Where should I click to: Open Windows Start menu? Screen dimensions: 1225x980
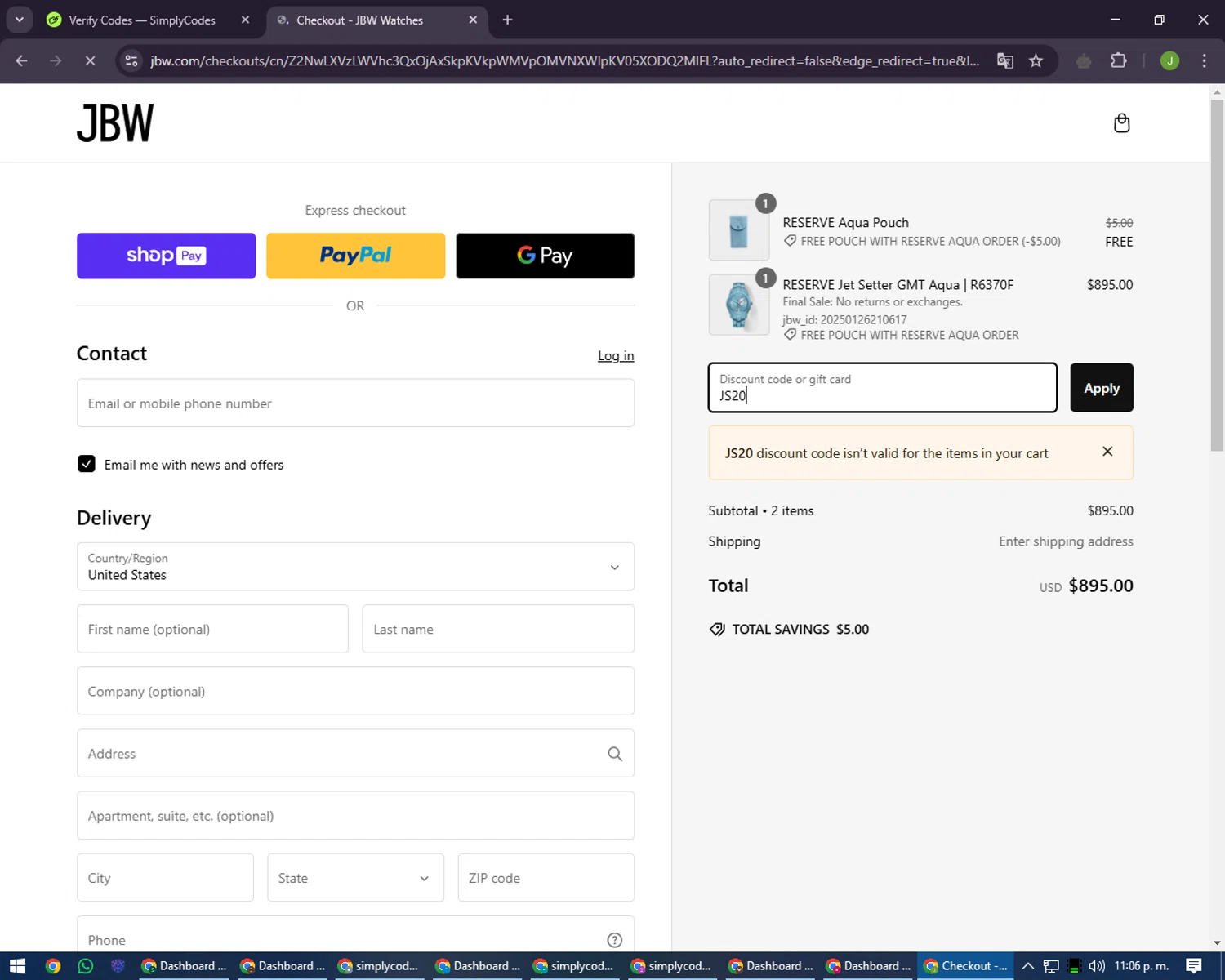click(17, 966)
